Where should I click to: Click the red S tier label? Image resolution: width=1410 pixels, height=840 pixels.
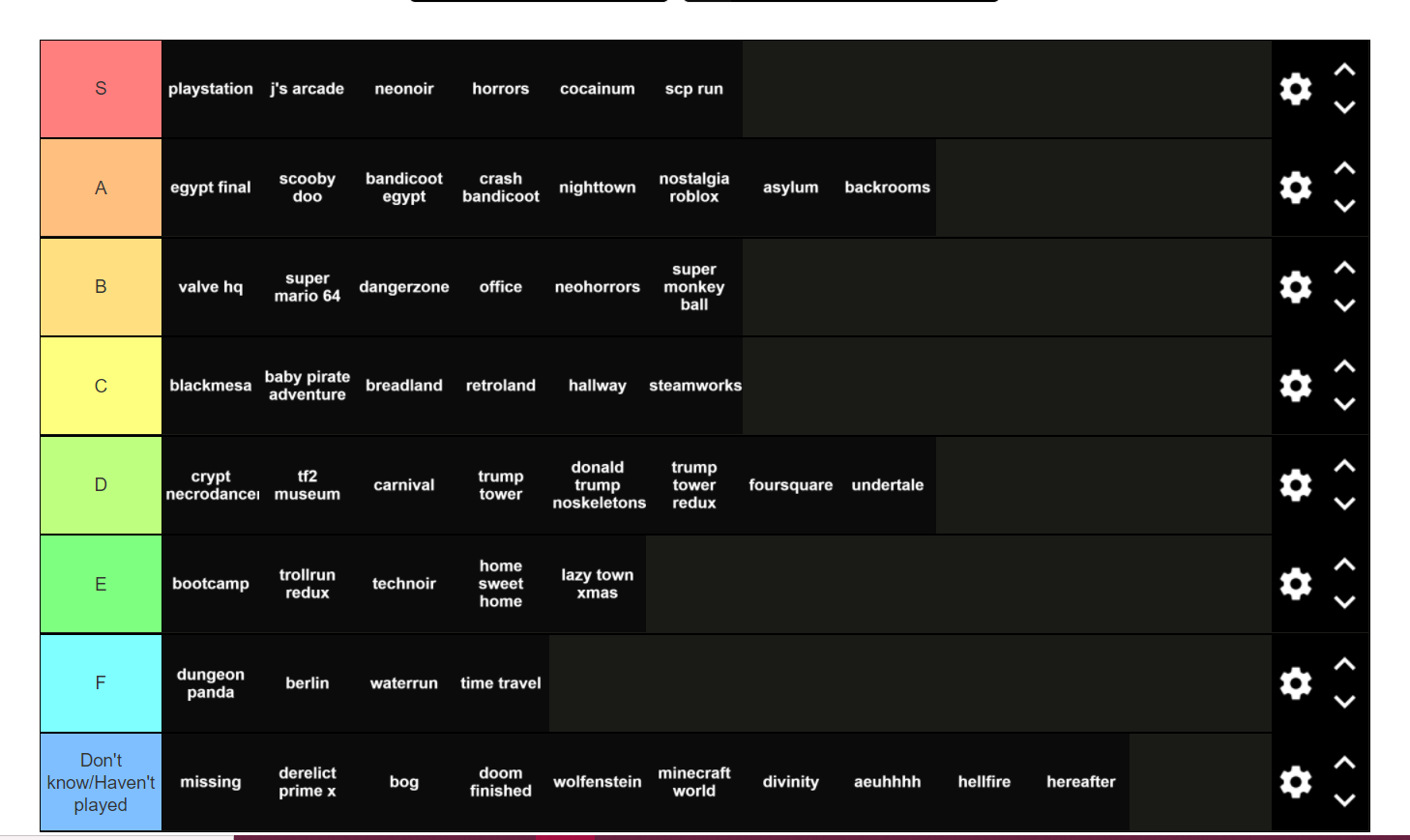(101, 89)
